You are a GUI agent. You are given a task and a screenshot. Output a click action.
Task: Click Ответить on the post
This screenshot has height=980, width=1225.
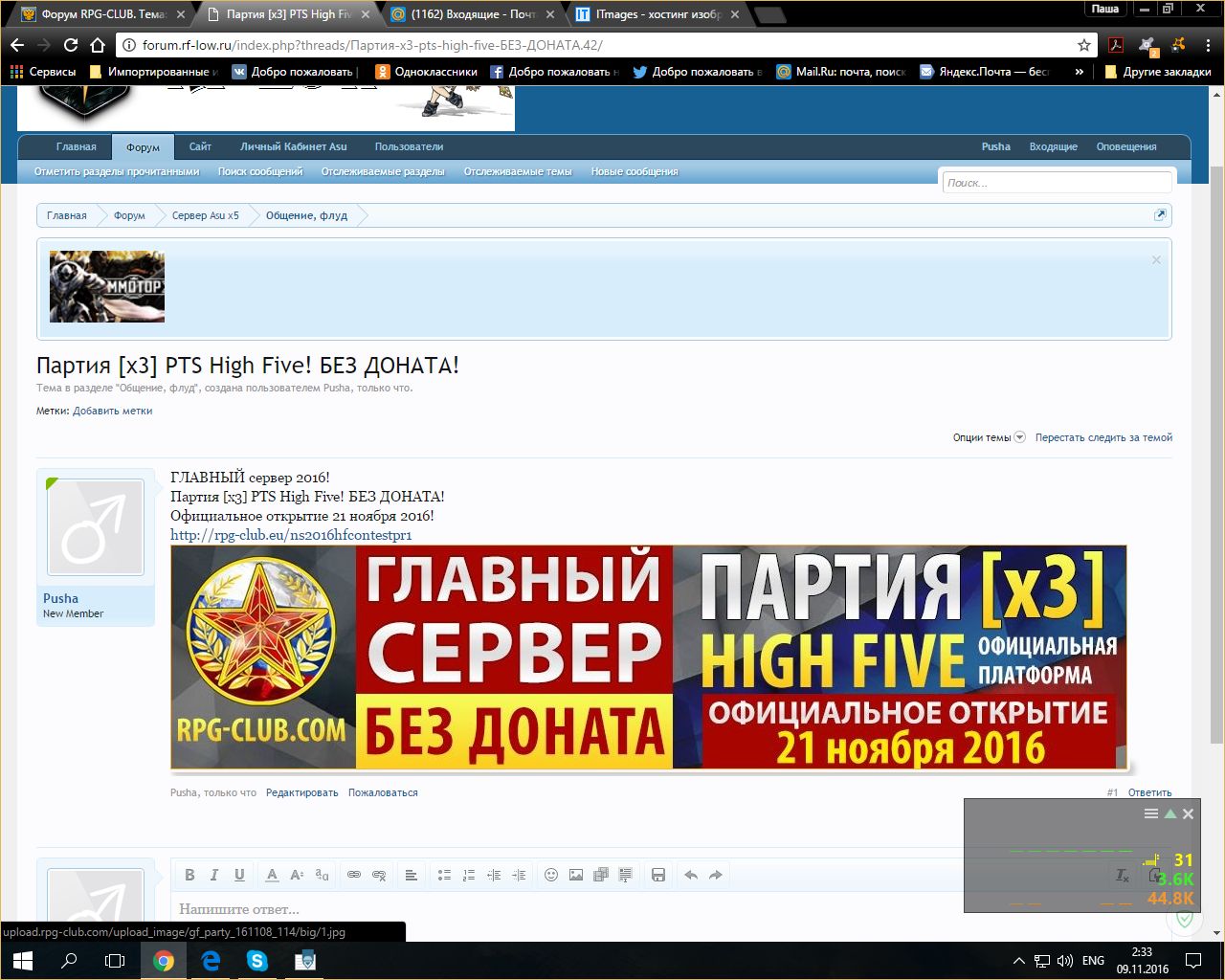1149,792
